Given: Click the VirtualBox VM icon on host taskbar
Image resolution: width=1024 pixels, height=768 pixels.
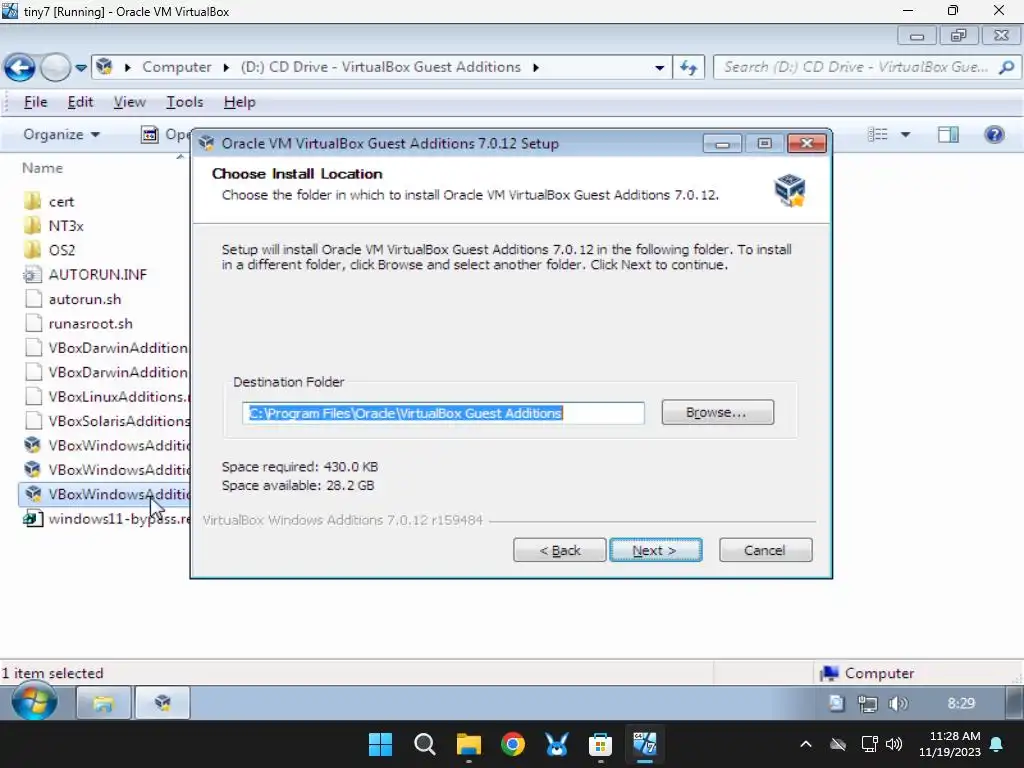Looking at the screenshot, I should tap(645, 744).
